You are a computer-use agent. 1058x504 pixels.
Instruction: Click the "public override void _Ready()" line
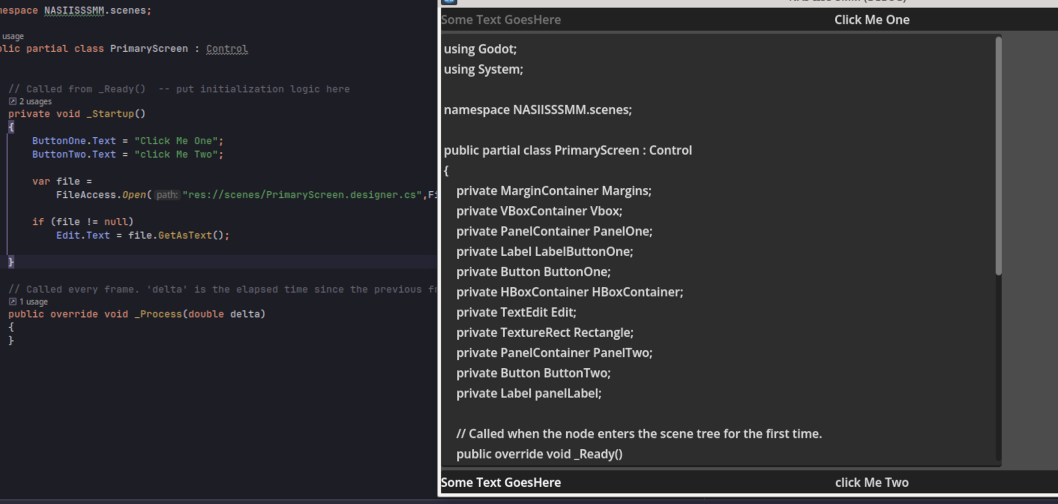[x=539, y=454]
